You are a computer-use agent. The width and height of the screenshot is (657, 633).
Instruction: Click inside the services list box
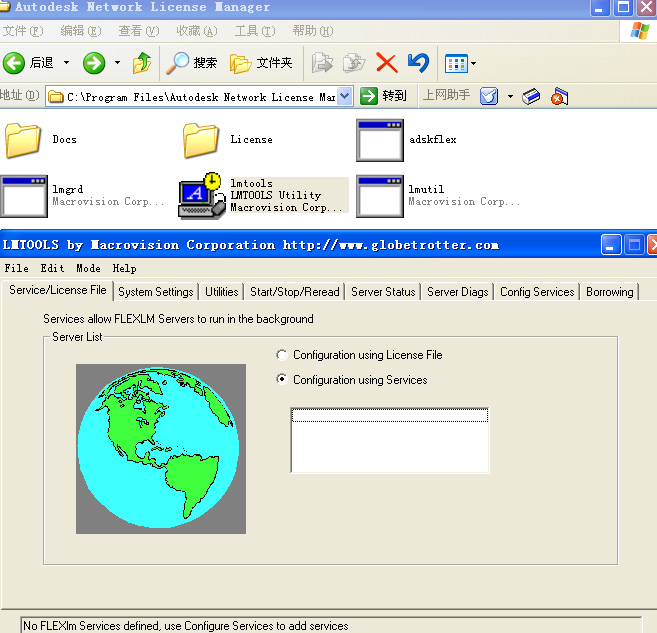[x=390, y=440]
